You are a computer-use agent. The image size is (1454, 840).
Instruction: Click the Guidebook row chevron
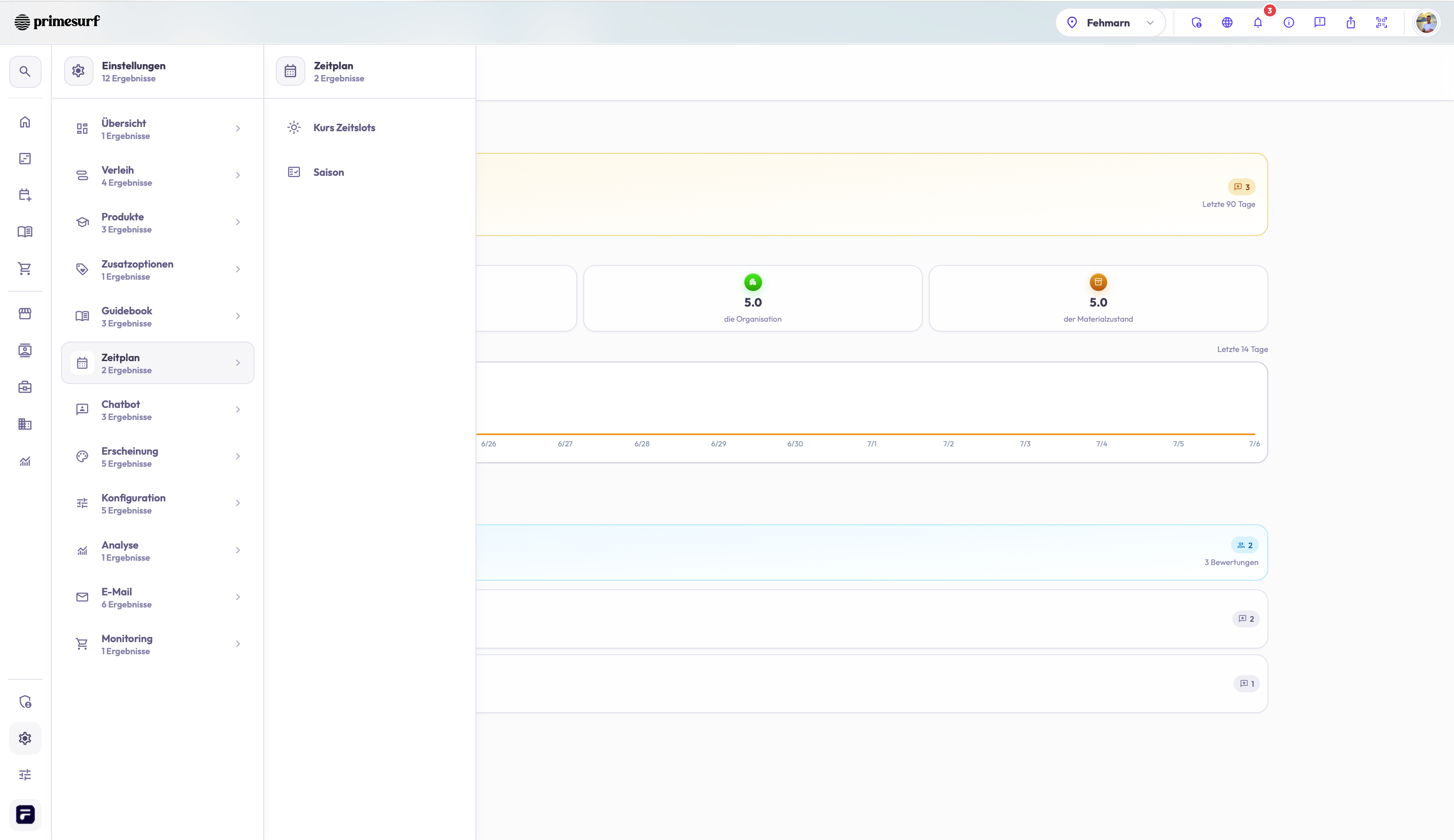click(238, 316)
